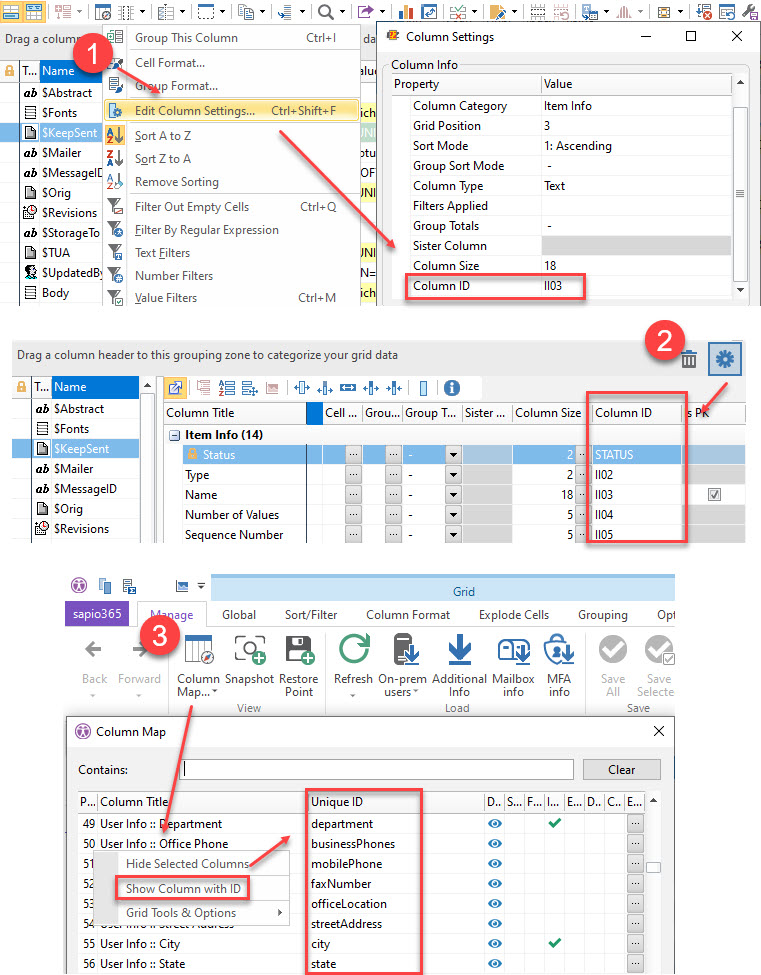
Task: Toggle the checkbox in the Name row
Action: coord(714,495)
